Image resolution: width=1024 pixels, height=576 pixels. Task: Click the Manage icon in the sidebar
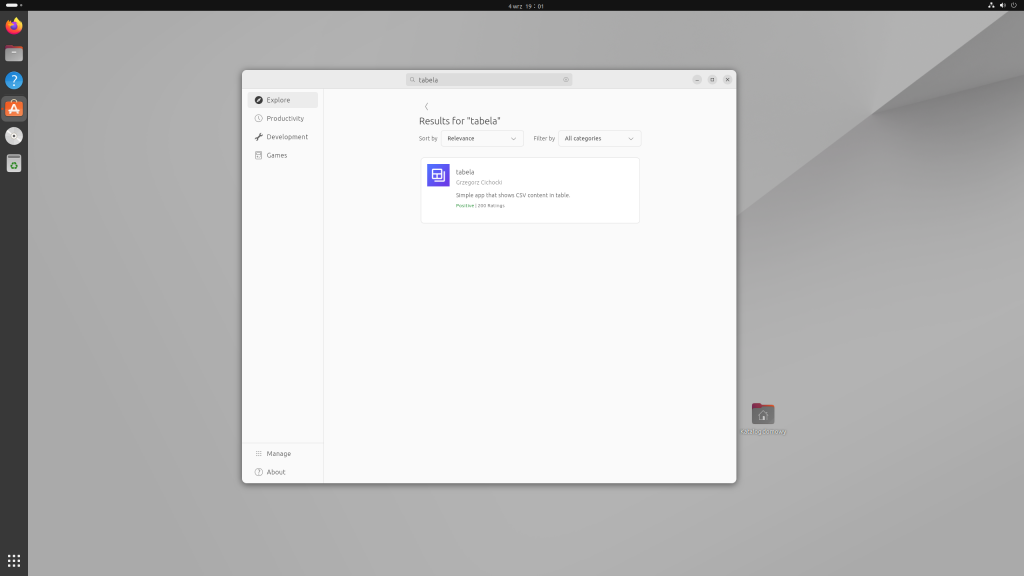pos(259,453)
